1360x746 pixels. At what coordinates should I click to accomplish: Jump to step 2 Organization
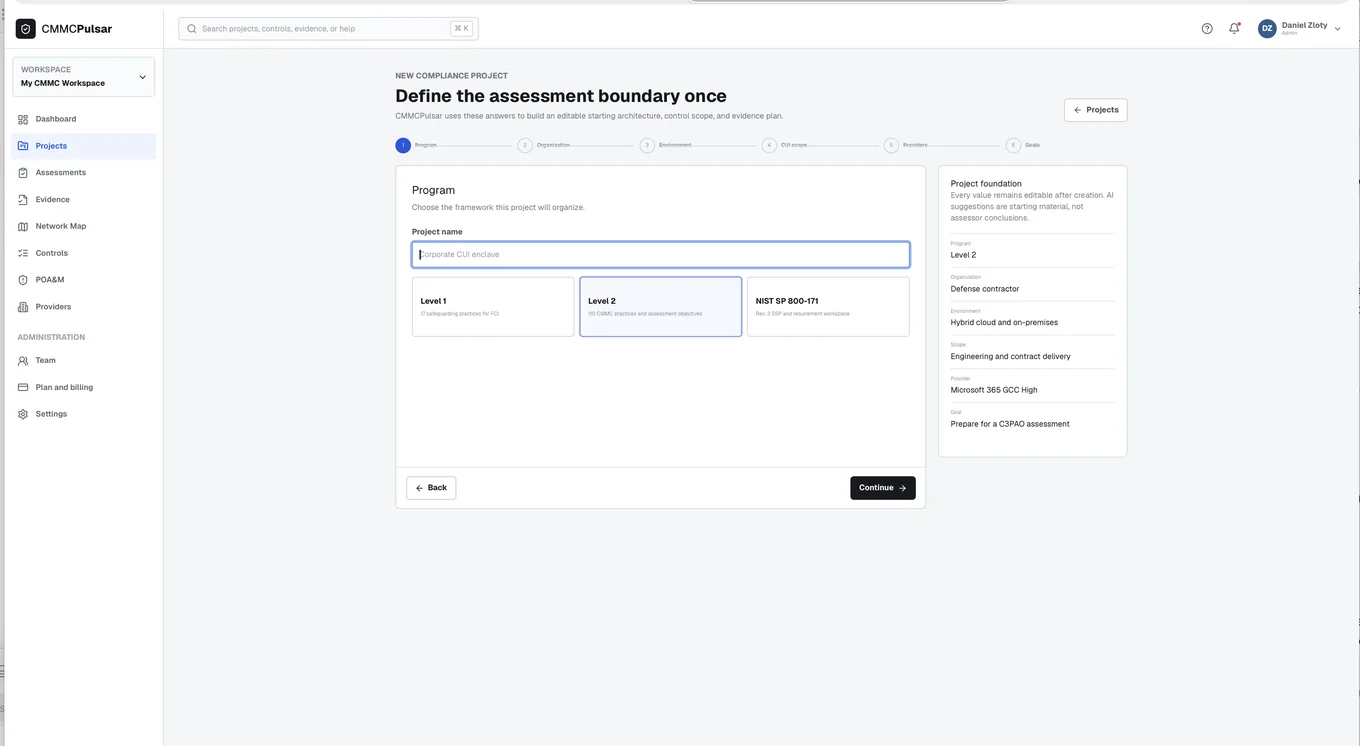pyautogui.click(x=525, y=145)
